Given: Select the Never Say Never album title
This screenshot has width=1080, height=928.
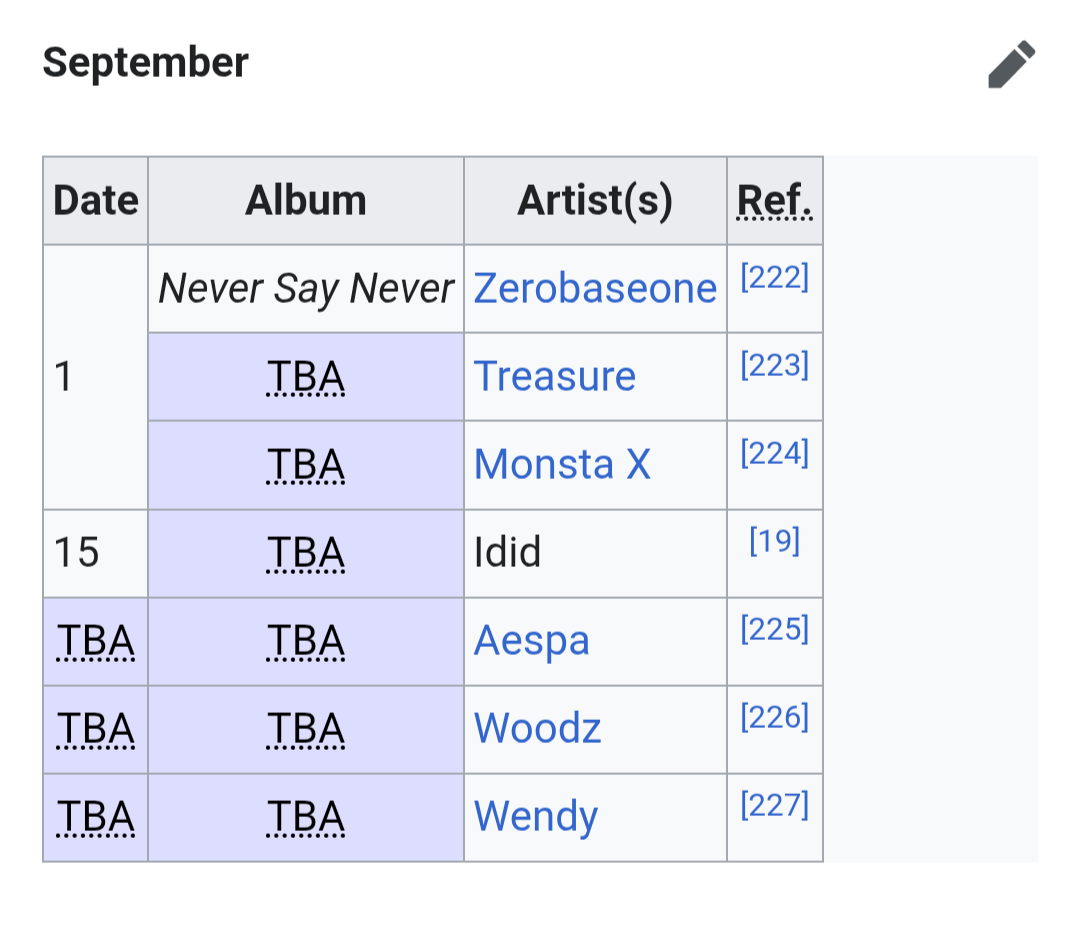Looking at the screenshot, I should [306, 288].
